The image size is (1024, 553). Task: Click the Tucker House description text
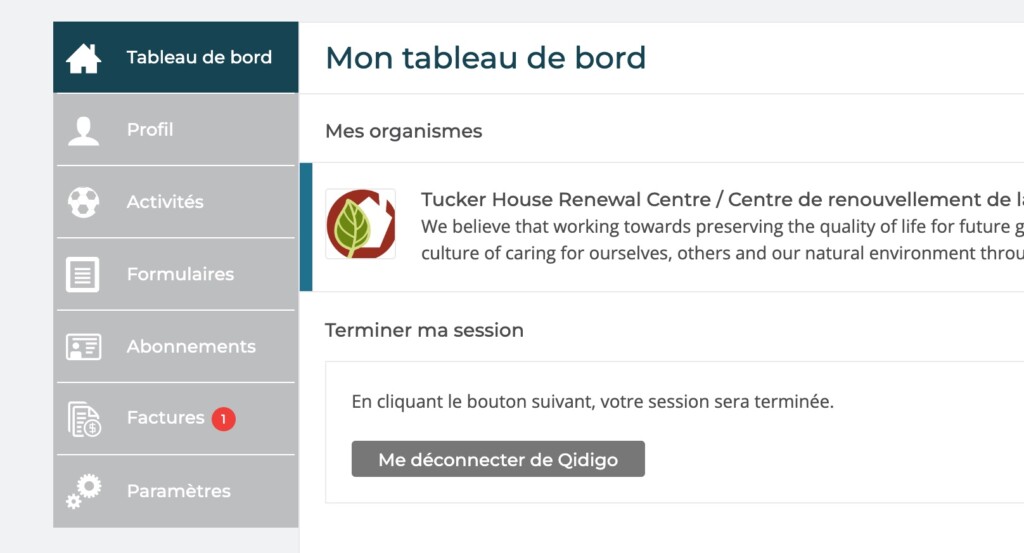722,240
